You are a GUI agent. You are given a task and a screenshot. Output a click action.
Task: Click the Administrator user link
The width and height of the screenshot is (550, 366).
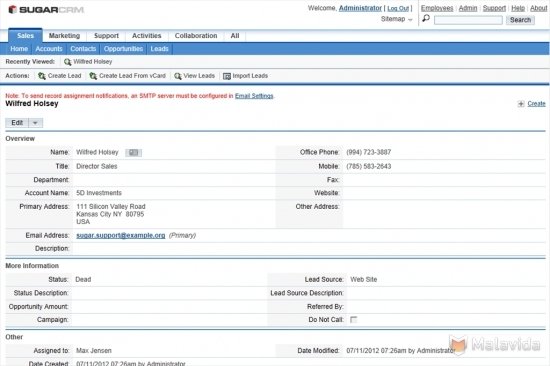point(360,8)
